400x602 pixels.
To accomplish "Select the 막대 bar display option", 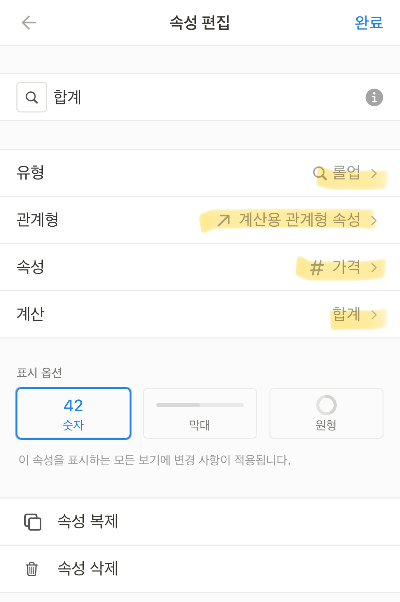I will (200, 413).
